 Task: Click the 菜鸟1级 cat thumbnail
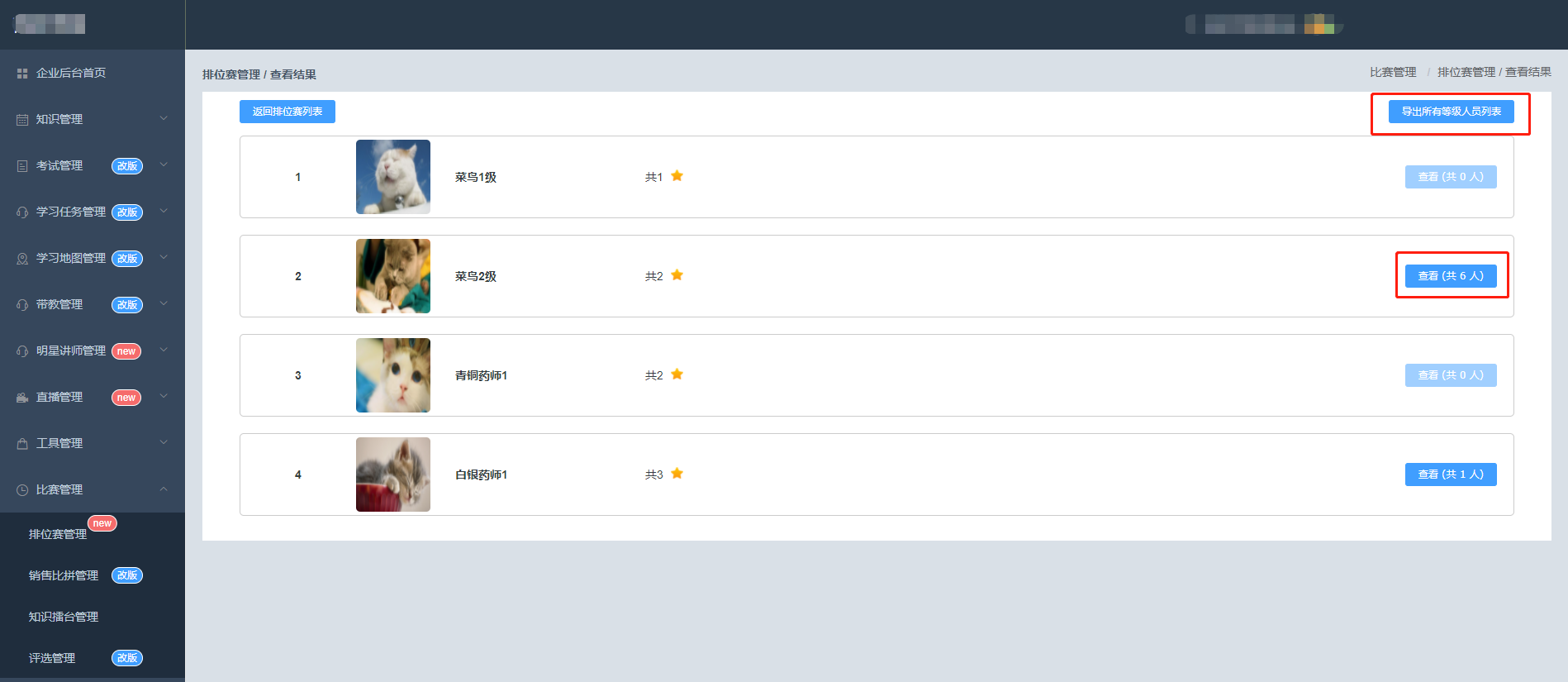(x=393, y=177)
